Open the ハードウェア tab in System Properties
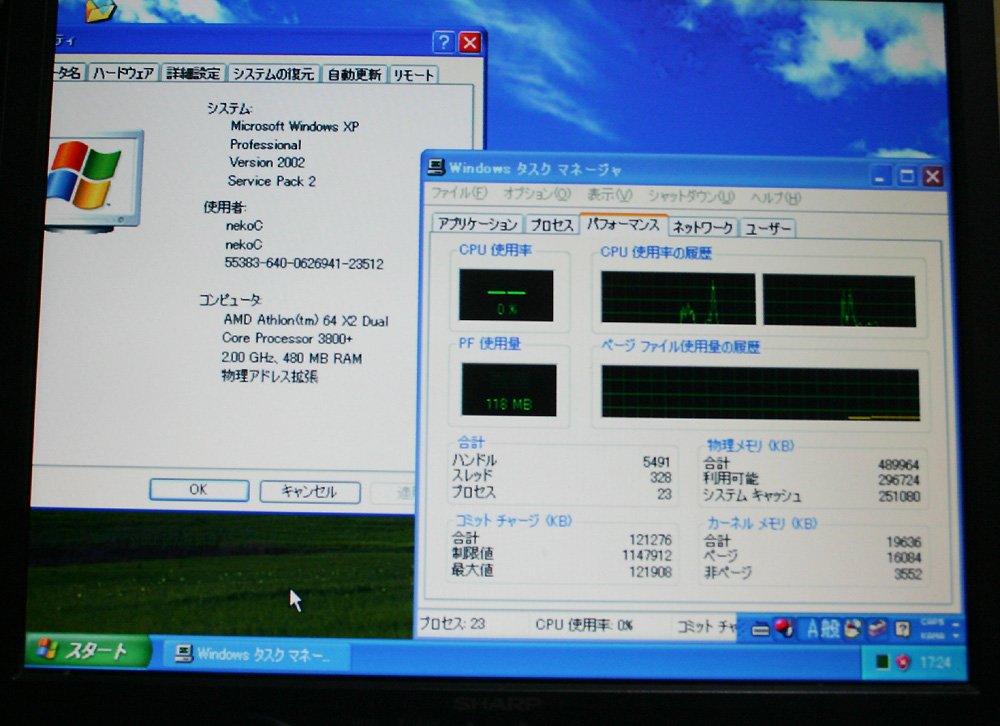 (x=123, y=73)
